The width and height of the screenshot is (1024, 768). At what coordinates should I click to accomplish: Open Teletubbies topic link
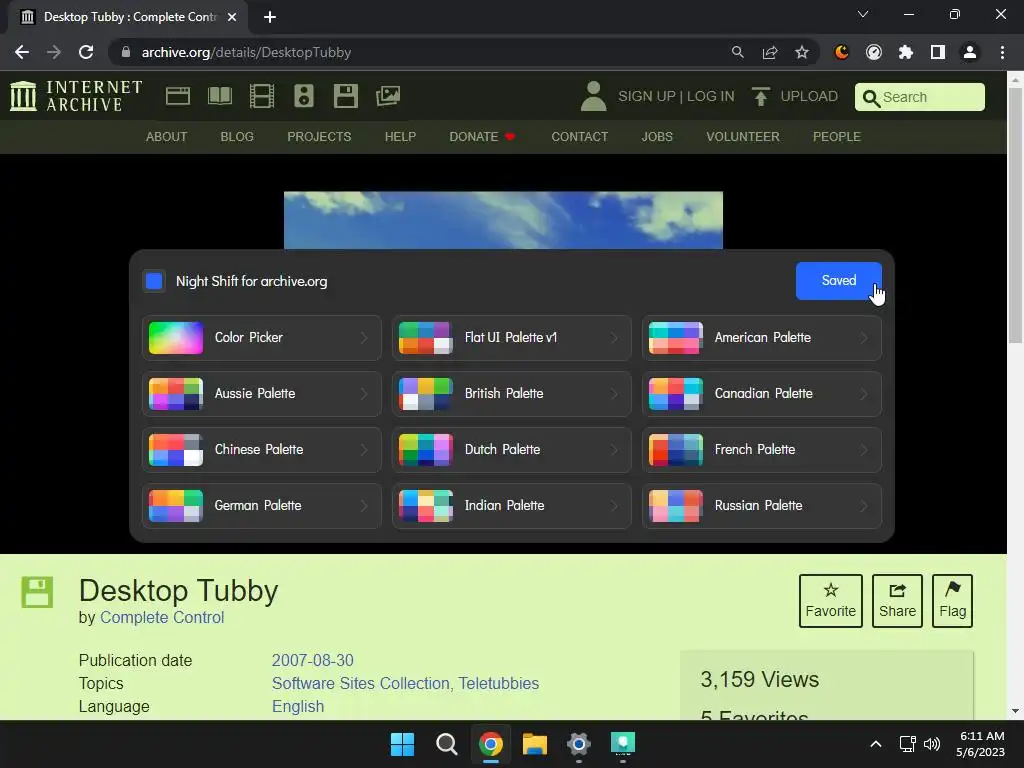(x=498, y=684)
